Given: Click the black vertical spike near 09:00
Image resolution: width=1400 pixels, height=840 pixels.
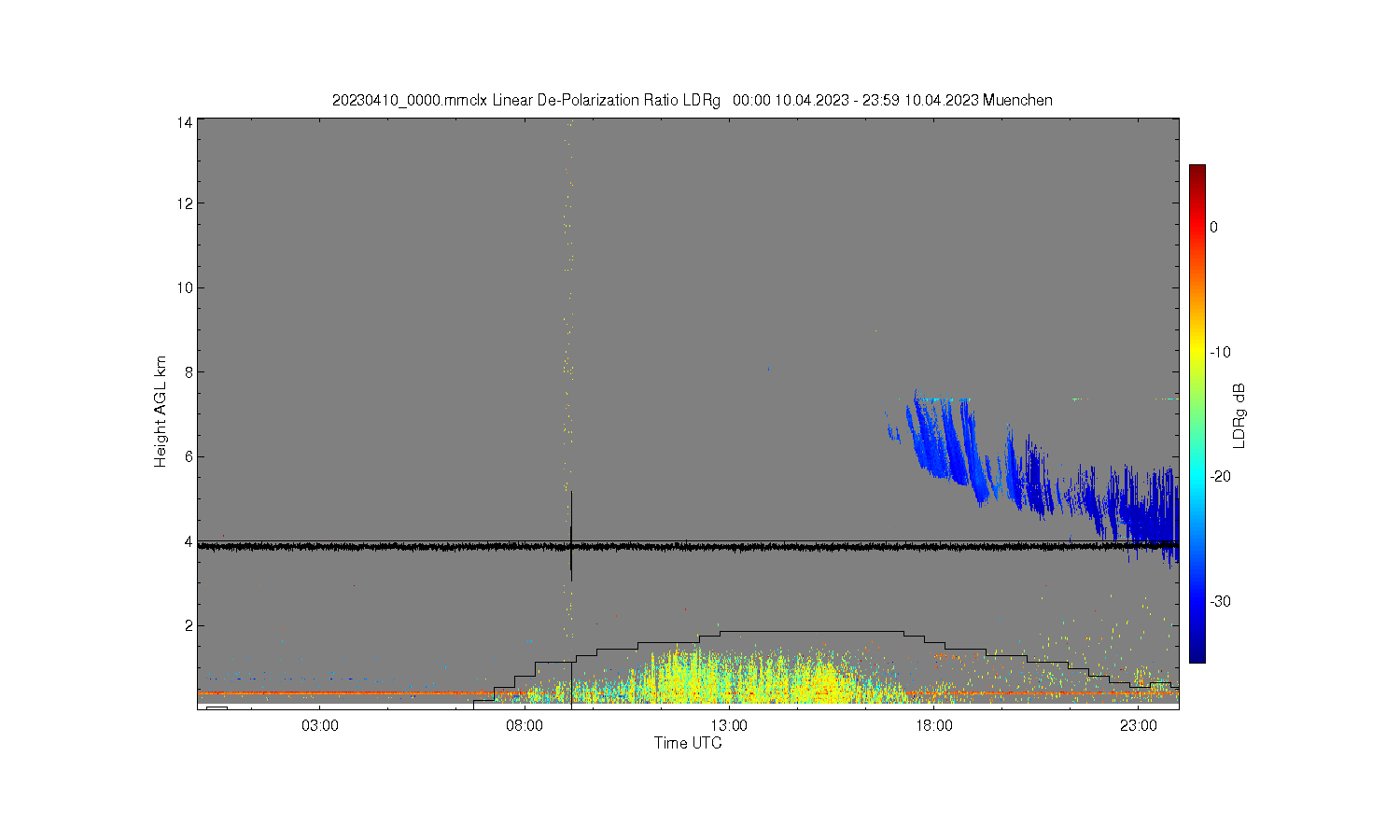Looking at the screenshot, I should [571, 536].
